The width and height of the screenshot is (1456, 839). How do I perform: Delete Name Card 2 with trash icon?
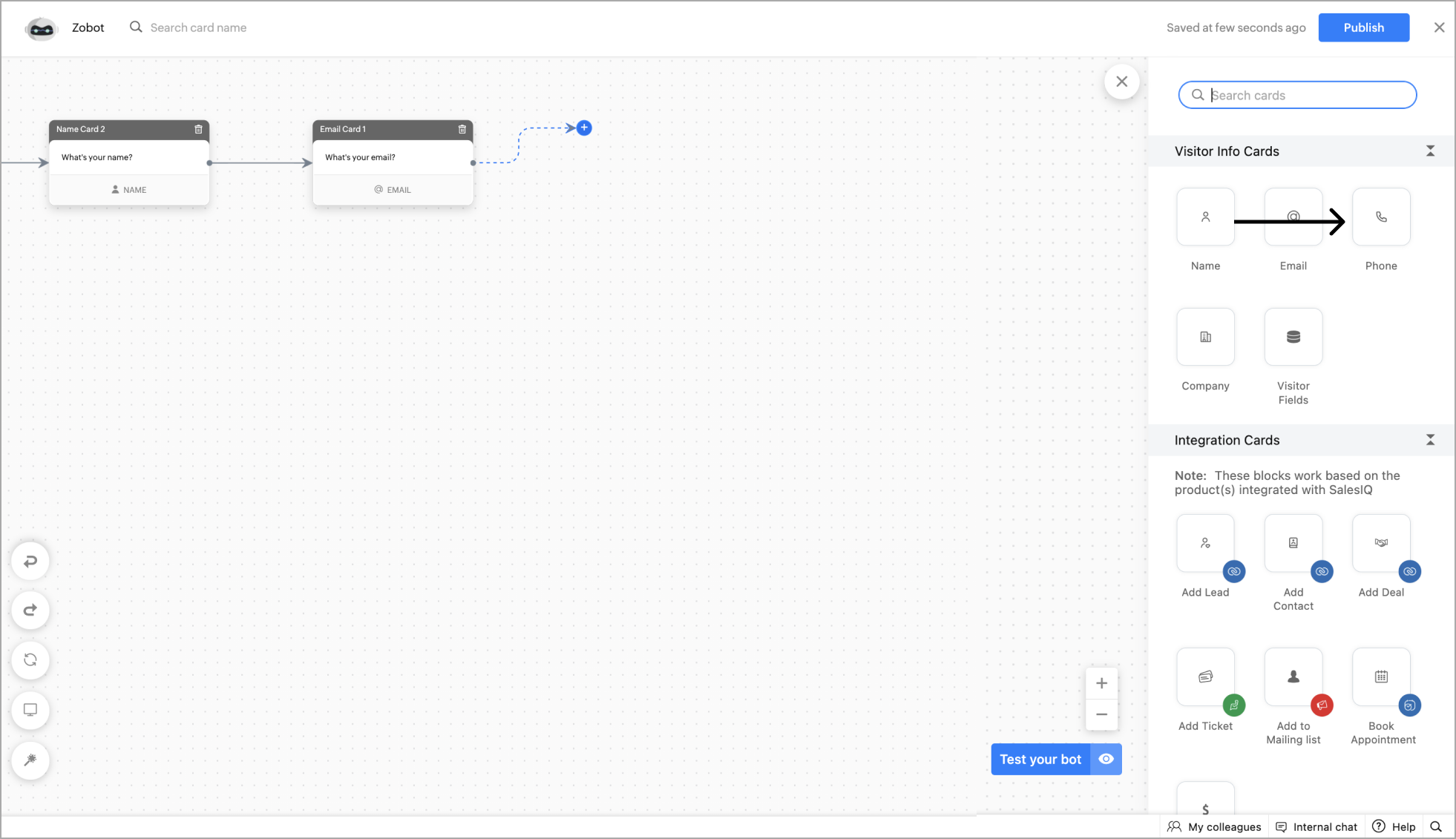click(x=198, y=129)
